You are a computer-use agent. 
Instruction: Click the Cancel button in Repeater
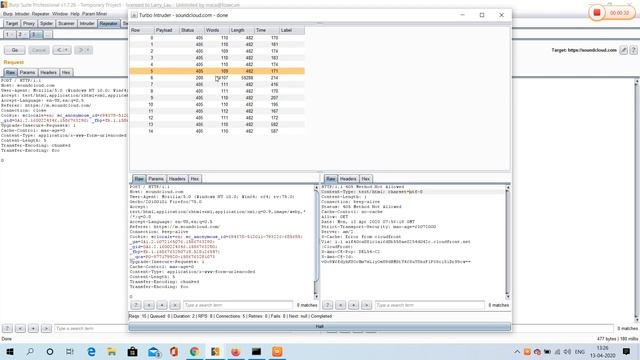click(39, 50)
